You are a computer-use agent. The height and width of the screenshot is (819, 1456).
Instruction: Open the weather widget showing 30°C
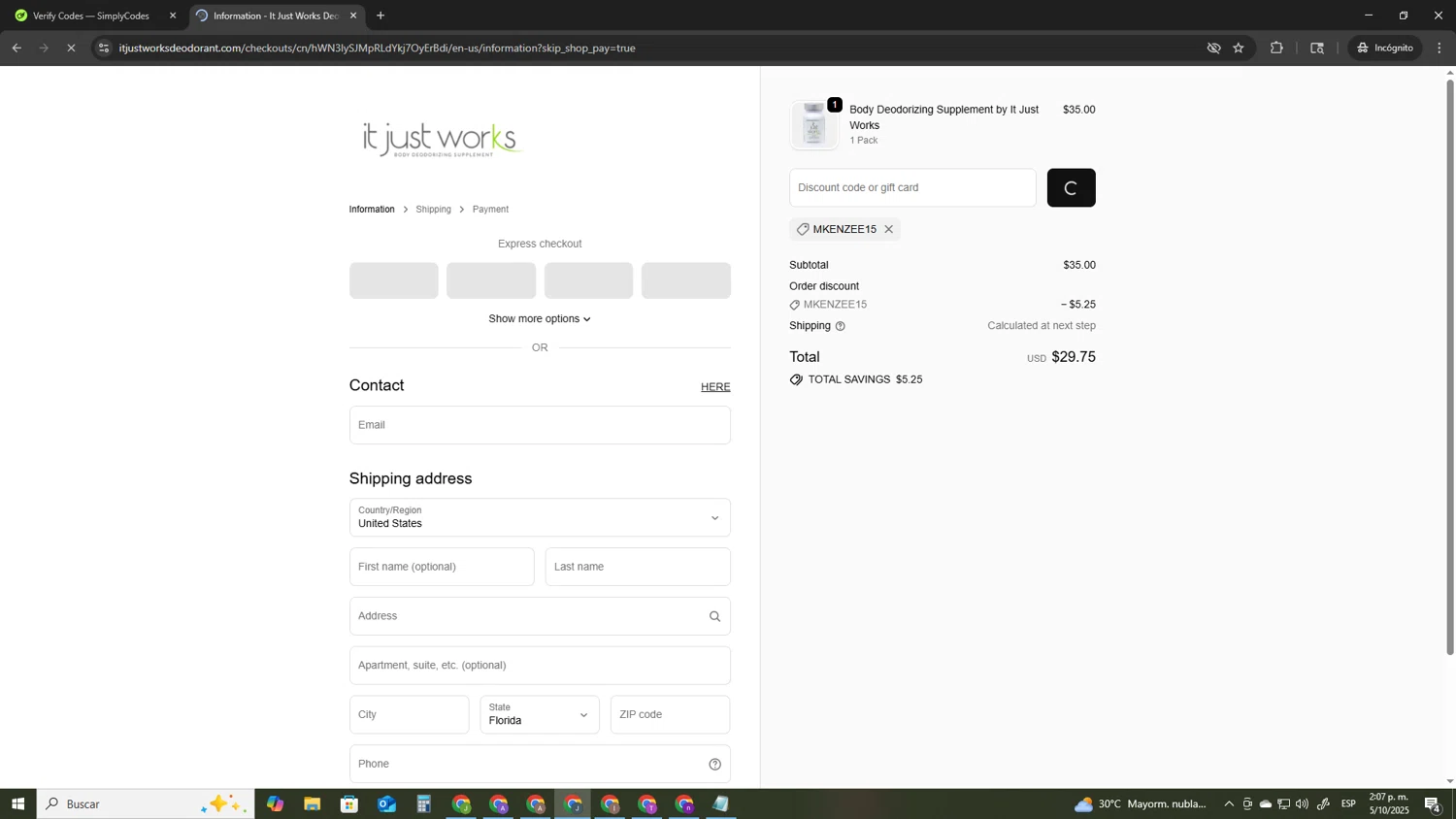click(1141, 804)
